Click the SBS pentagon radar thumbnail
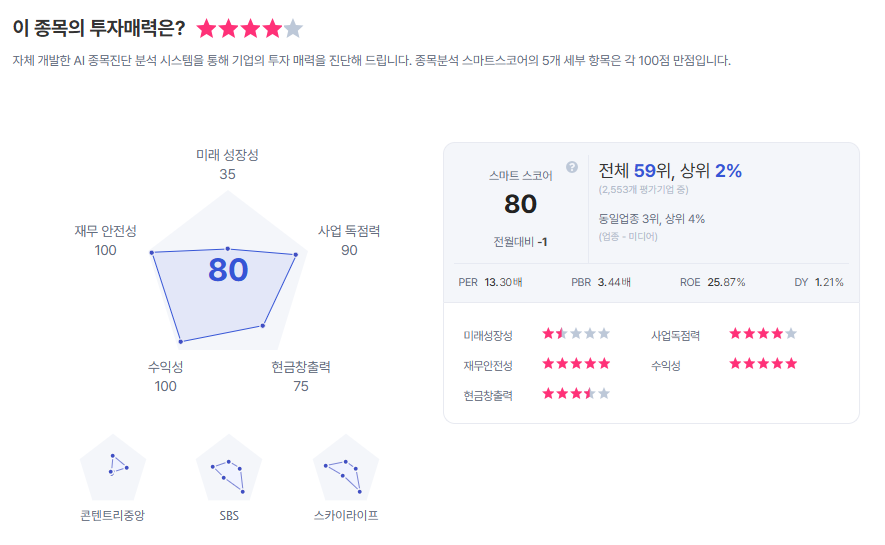Image resolution: width=885 pixels, height=545 pixels. point(229,468)
